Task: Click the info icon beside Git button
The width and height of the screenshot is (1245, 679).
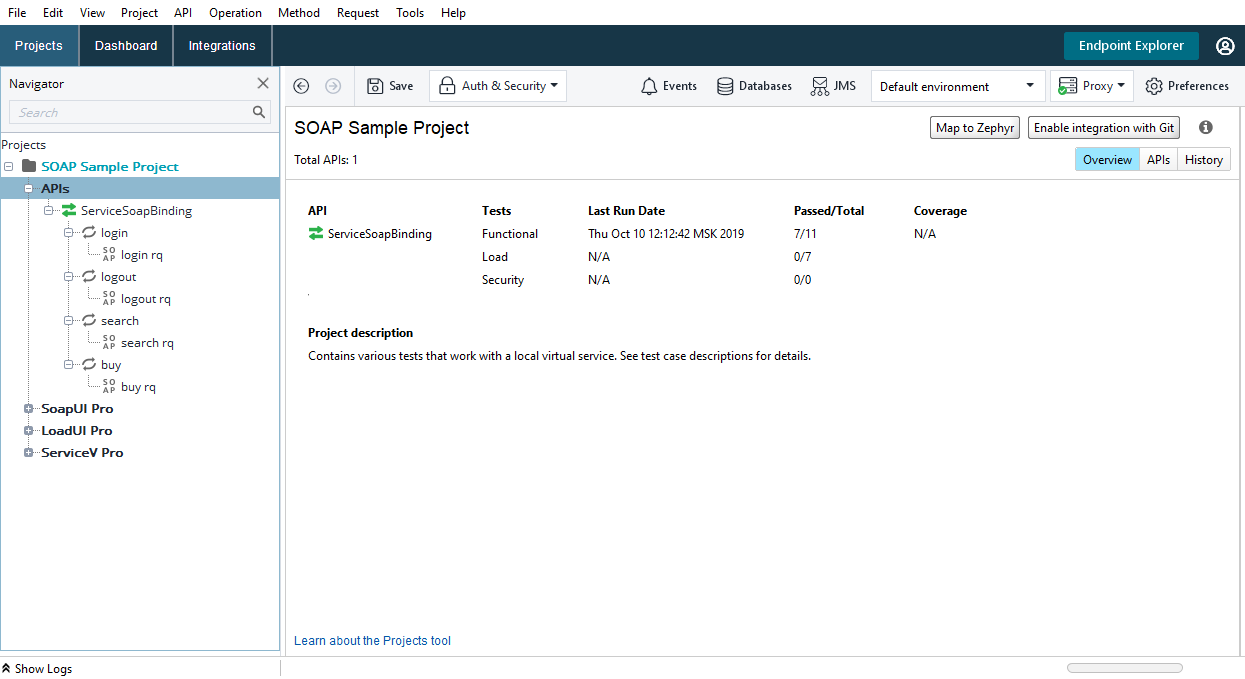Action: (x=1206, y=127)
